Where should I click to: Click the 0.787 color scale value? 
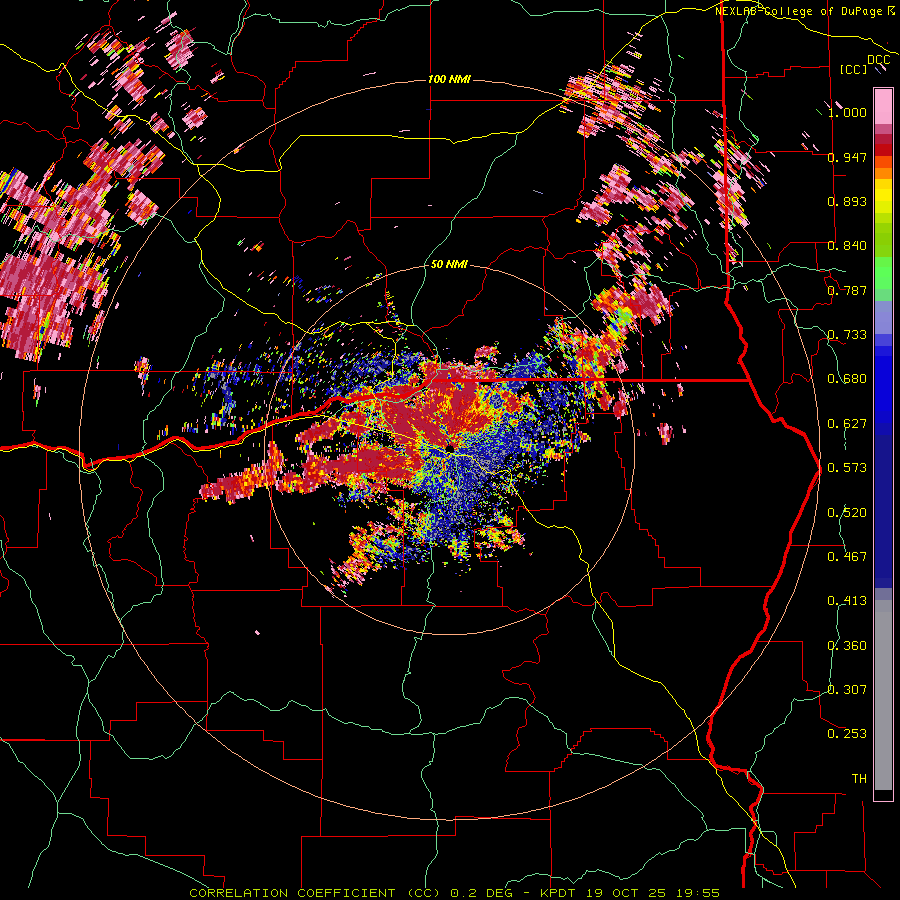point(847,290)
